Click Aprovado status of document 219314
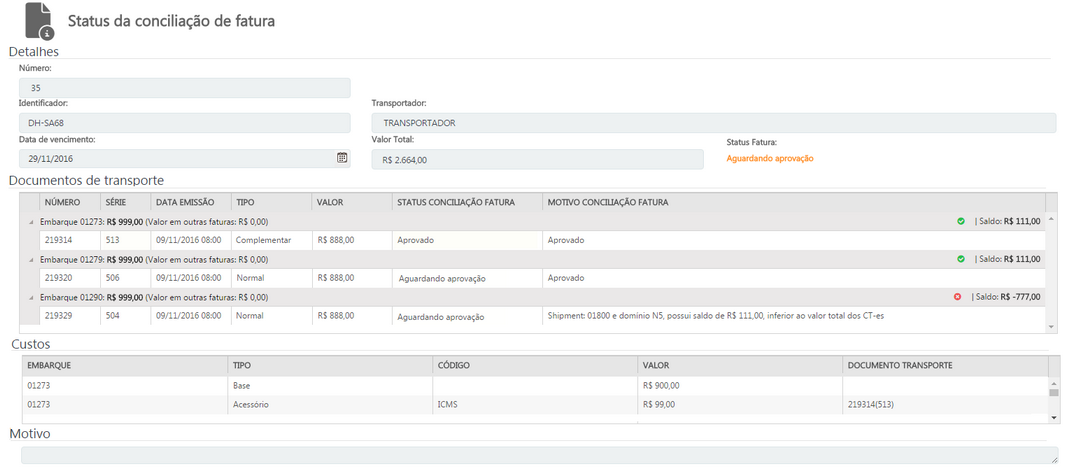The image size is (1065, 467). [x=416, y=240]
